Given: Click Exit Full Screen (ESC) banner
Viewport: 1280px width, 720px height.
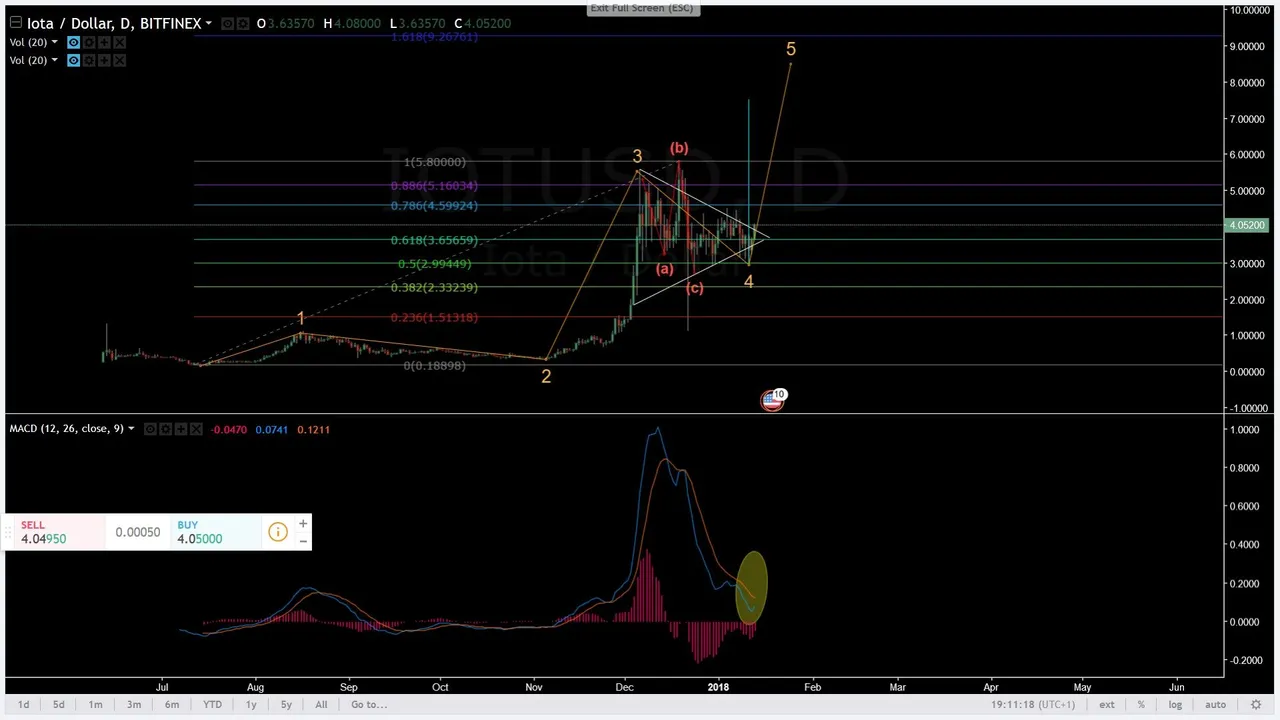Looking at the screenshot, I should click(x=641, y=8).
